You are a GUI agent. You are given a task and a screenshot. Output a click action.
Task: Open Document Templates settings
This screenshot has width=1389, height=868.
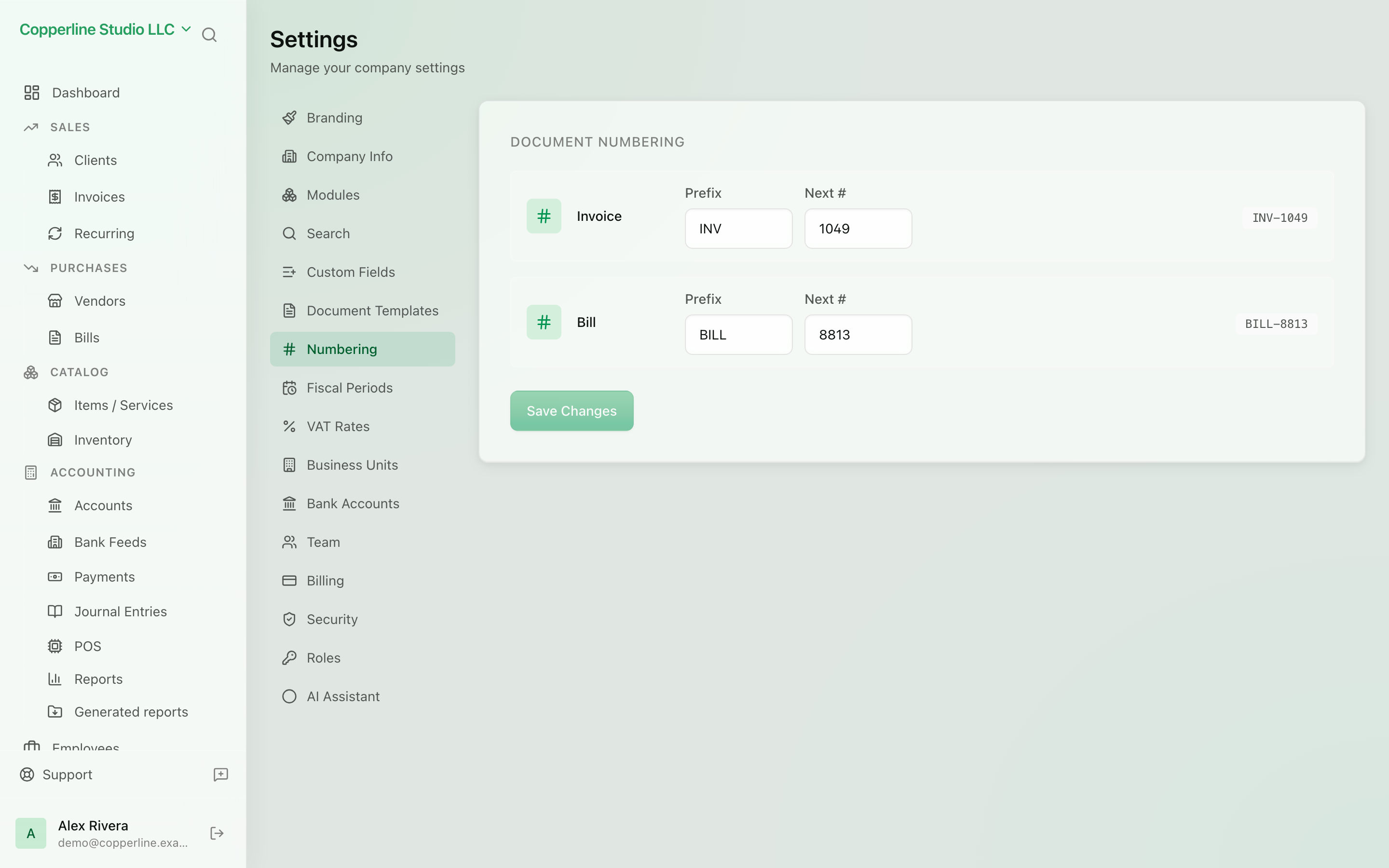coord(362,311)
